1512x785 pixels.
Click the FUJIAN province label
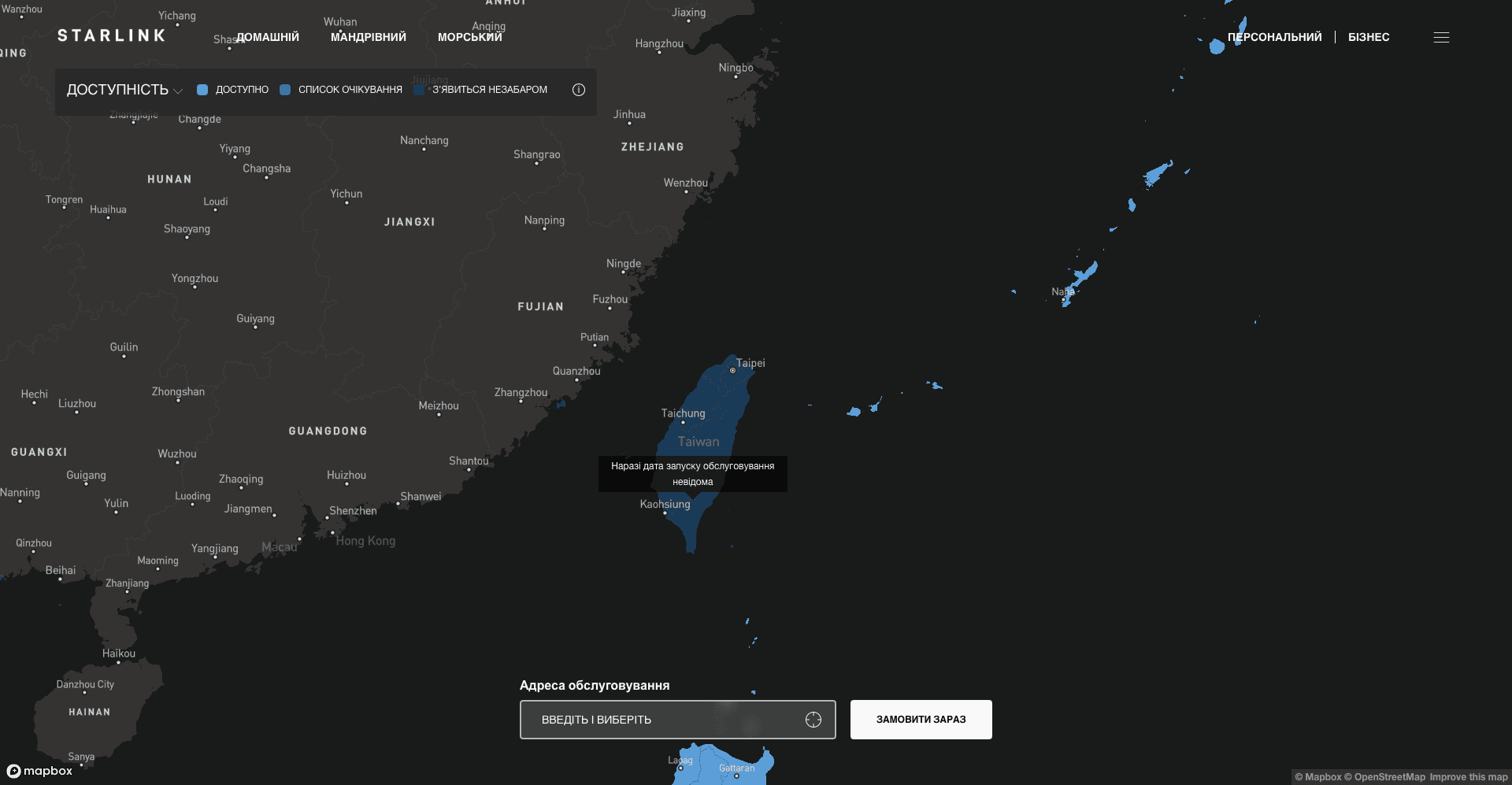click(x=541, y=306)
